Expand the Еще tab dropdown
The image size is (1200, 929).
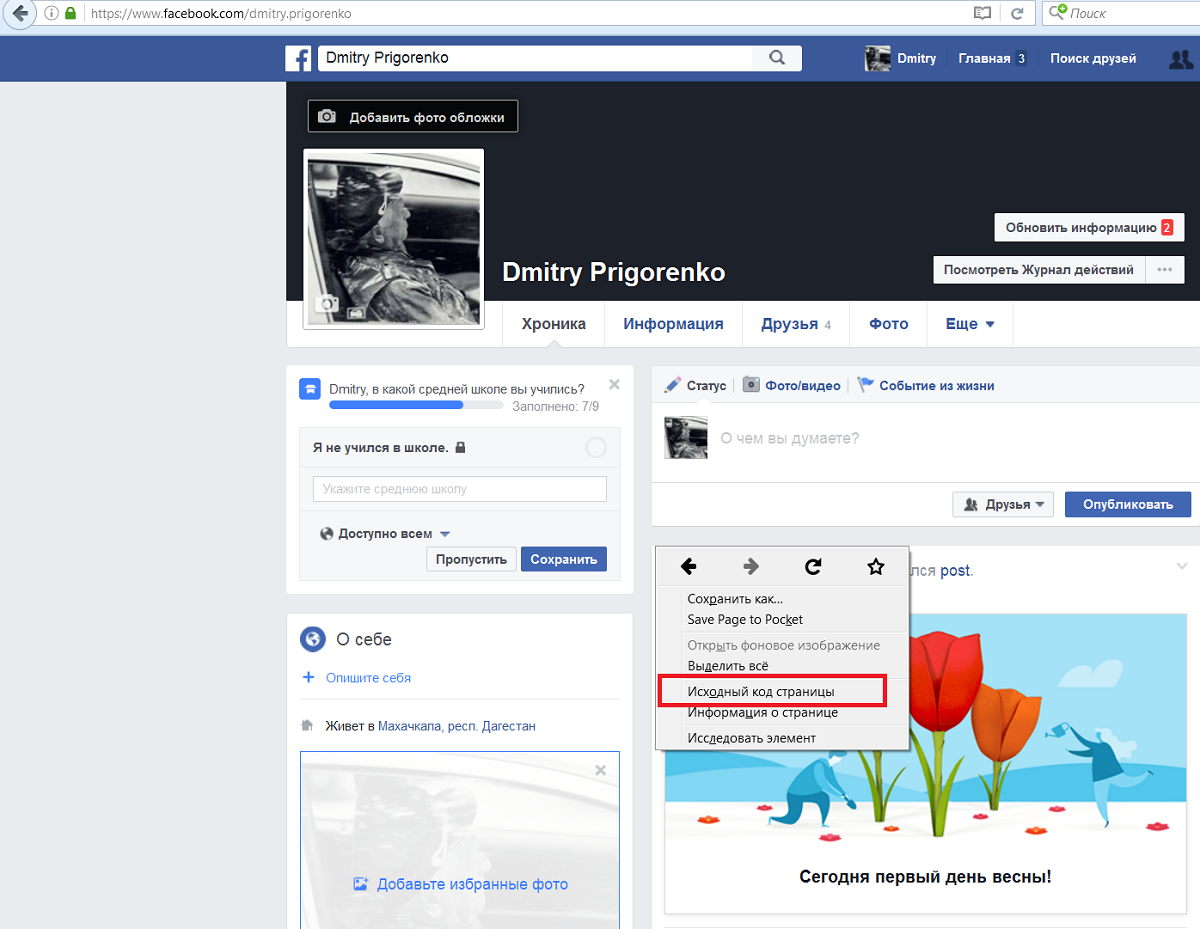pyautogui.click(x=970, y=324)
